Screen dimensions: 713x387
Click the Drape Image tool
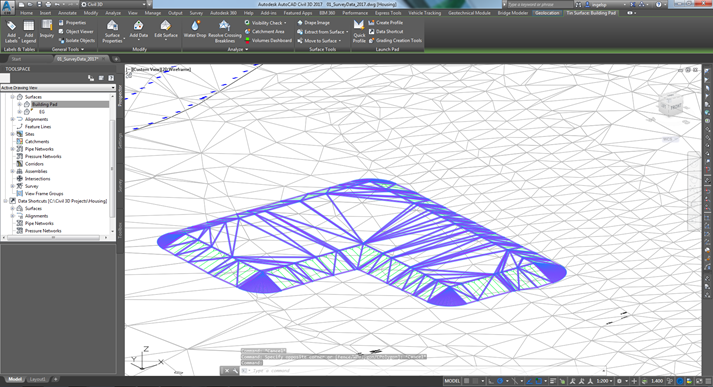(313, 22)
